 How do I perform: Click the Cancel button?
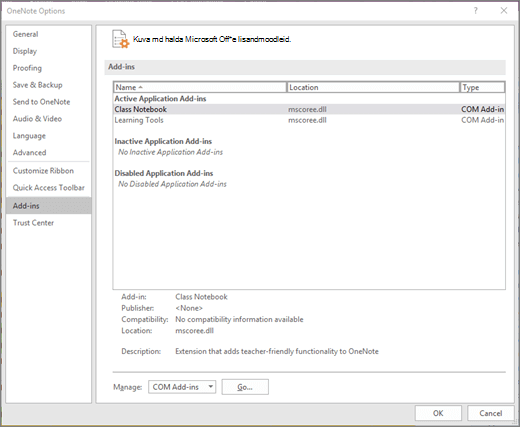point(491,413)
